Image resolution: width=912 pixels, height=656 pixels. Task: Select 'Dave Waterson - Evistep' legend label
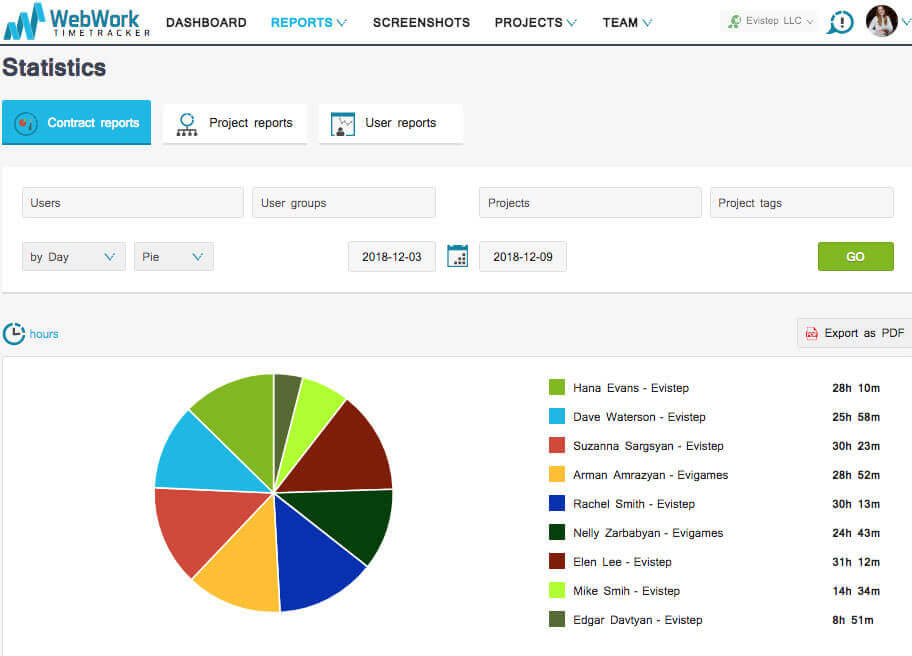coord(639,417)
